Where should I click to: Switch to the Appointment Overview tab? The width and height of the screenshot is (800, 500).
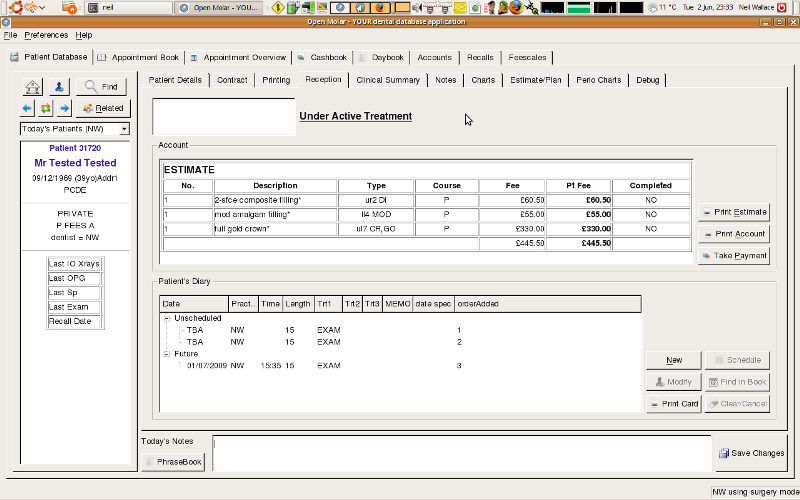(x=238, y=58)
